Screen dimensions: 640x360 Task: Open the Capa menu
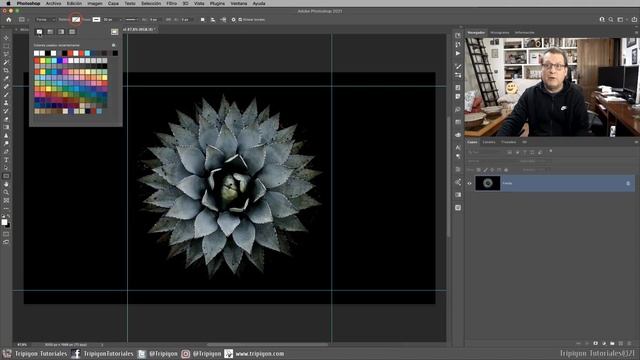(113, 3)
